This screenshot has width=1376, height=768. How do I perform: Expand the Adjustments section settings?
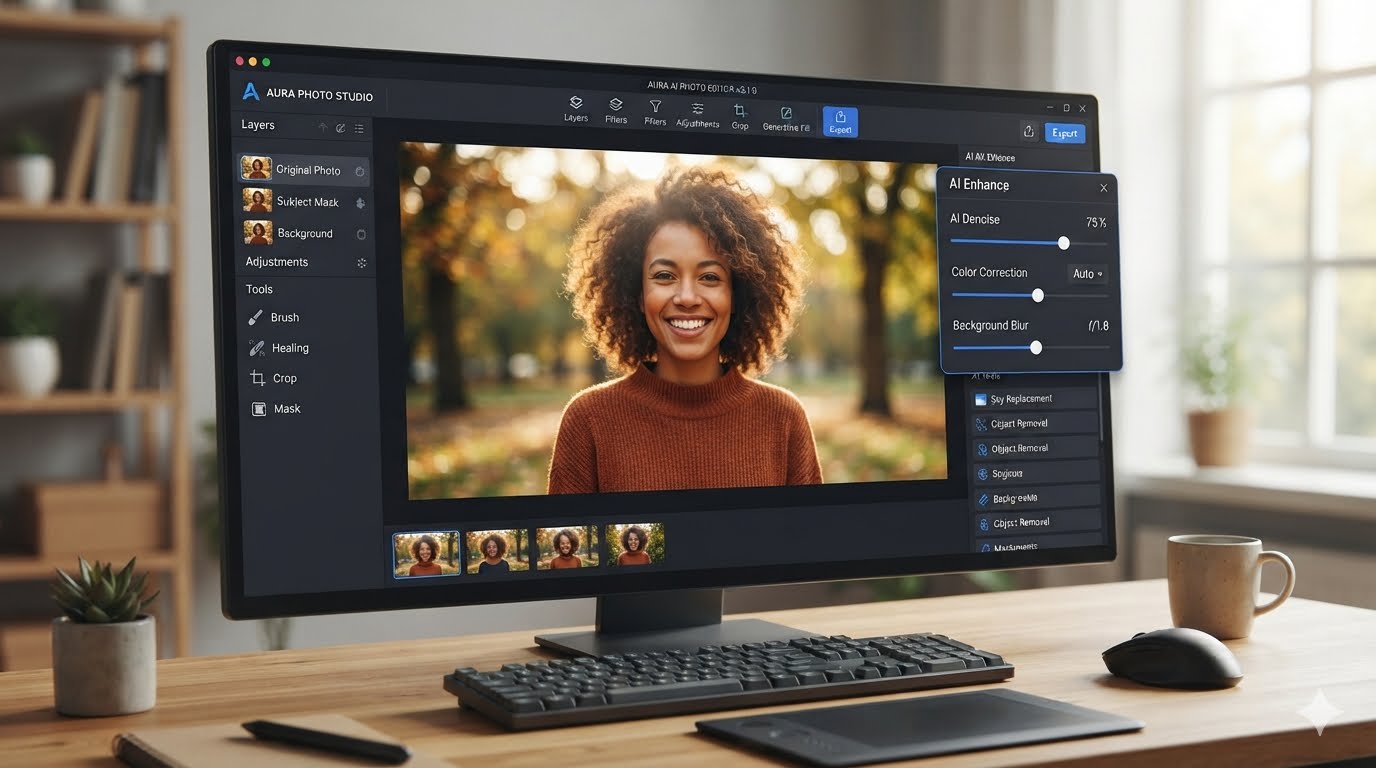362,263
